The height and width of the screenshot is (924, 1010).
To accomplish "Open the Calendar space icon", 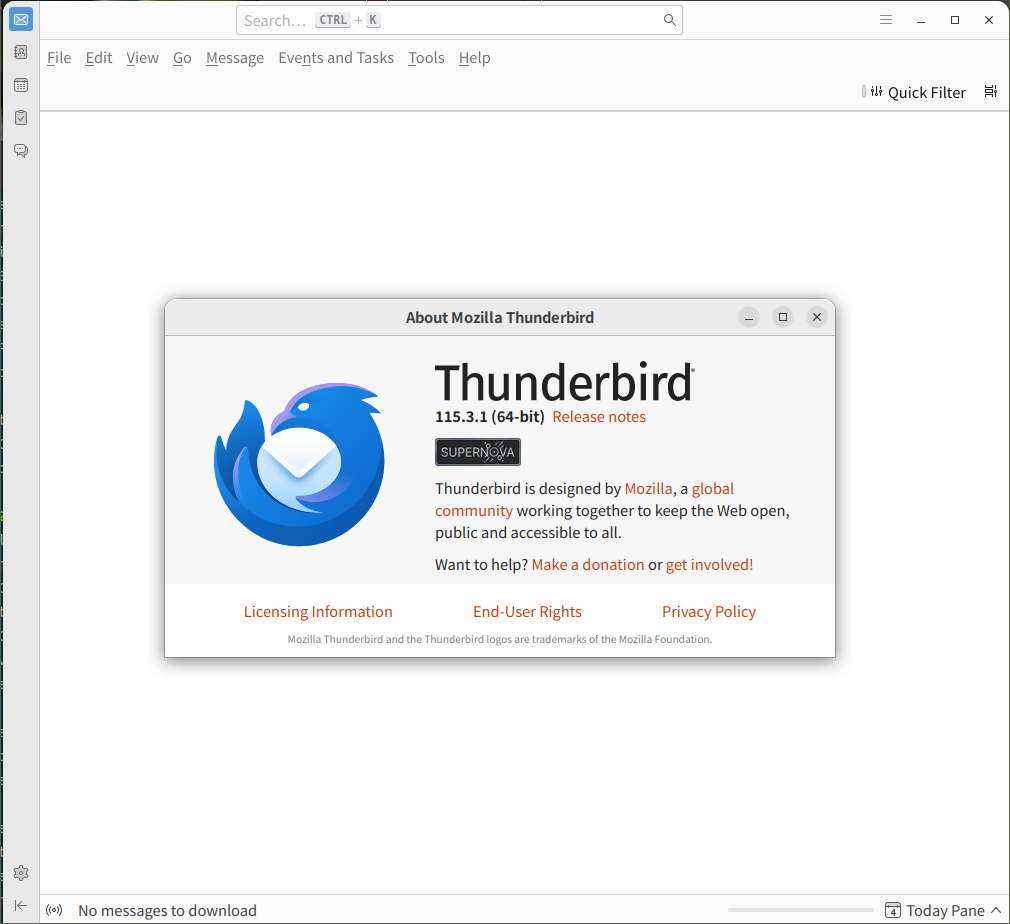I will [21, 85].
